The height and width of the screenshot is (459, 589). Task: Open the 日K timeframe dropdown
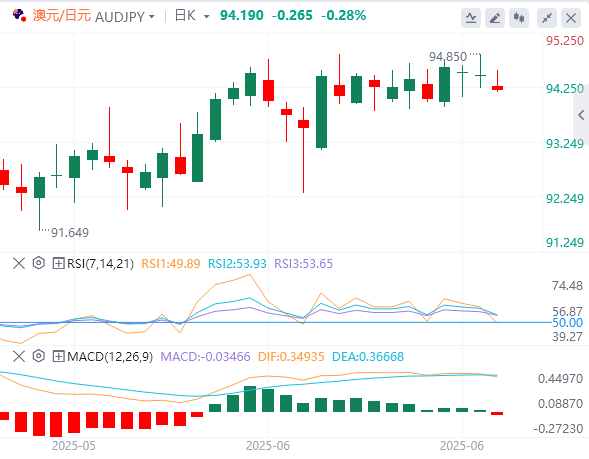[x=192, y=16]
